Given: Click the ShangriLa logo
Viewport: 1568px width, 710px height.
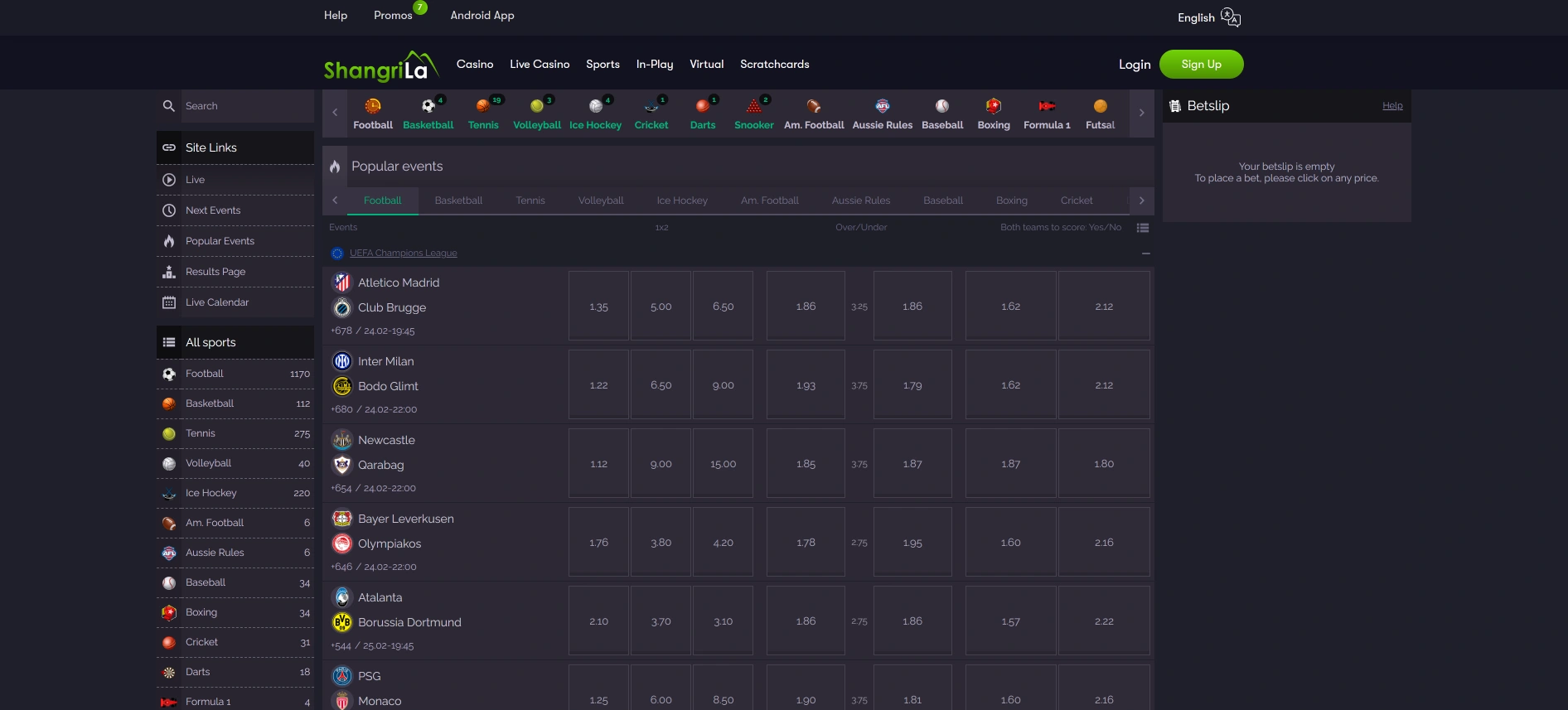Looking at the screenshot, I should point(381,66).
